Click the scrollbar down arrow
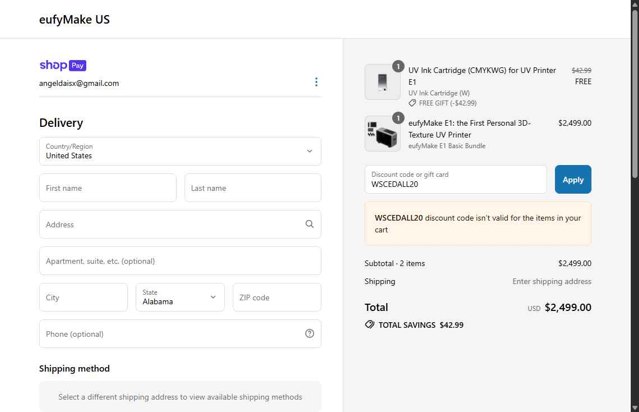 pos(635,408)
